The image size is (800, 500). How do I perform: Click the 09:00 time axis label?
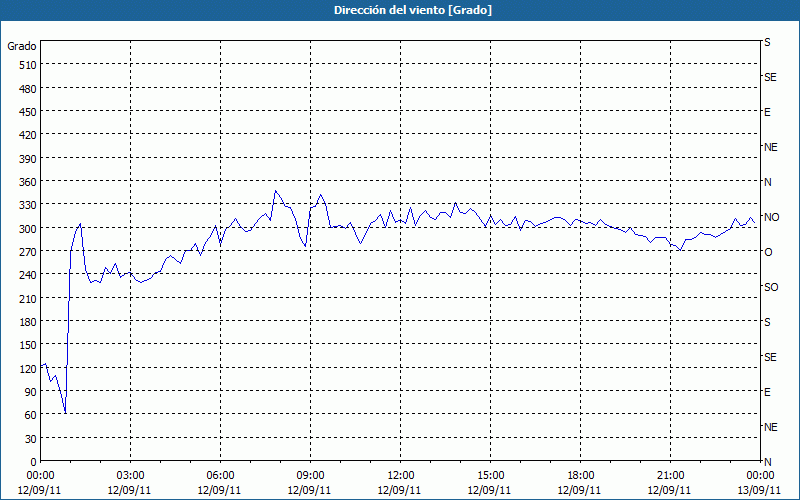pyautogui.click(x=310, y=476)
